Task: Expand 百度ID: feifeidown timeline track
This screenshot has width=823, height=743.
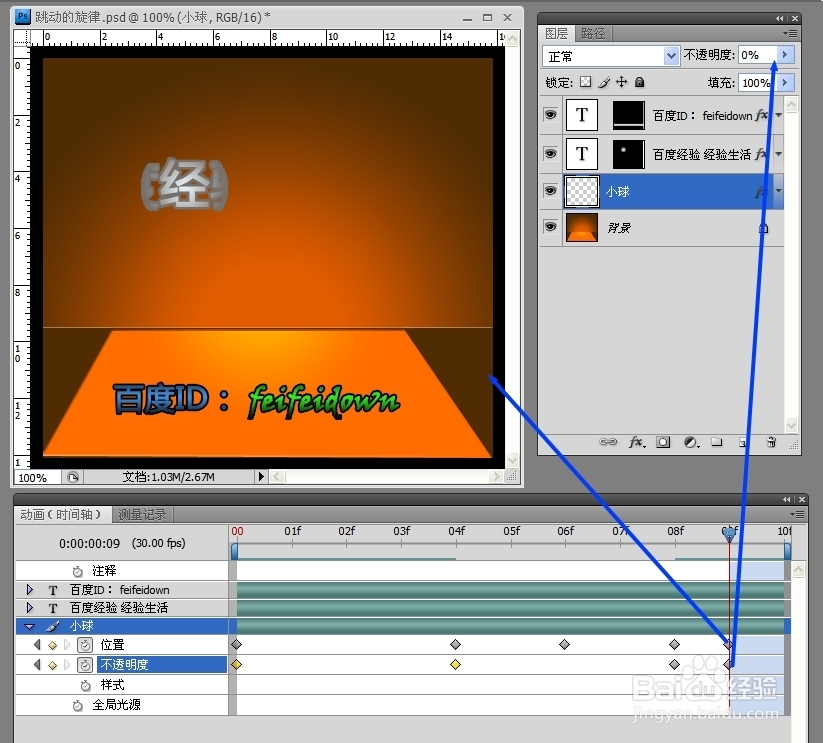Action: [30, 590]
